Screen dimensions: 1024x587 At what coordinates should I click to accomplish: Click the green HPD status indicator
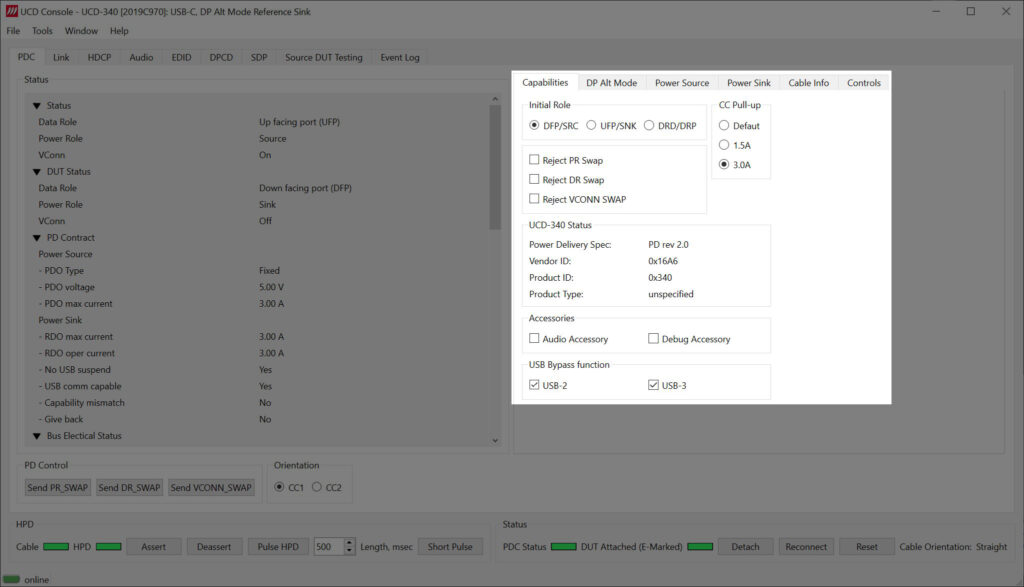(108, 547)
